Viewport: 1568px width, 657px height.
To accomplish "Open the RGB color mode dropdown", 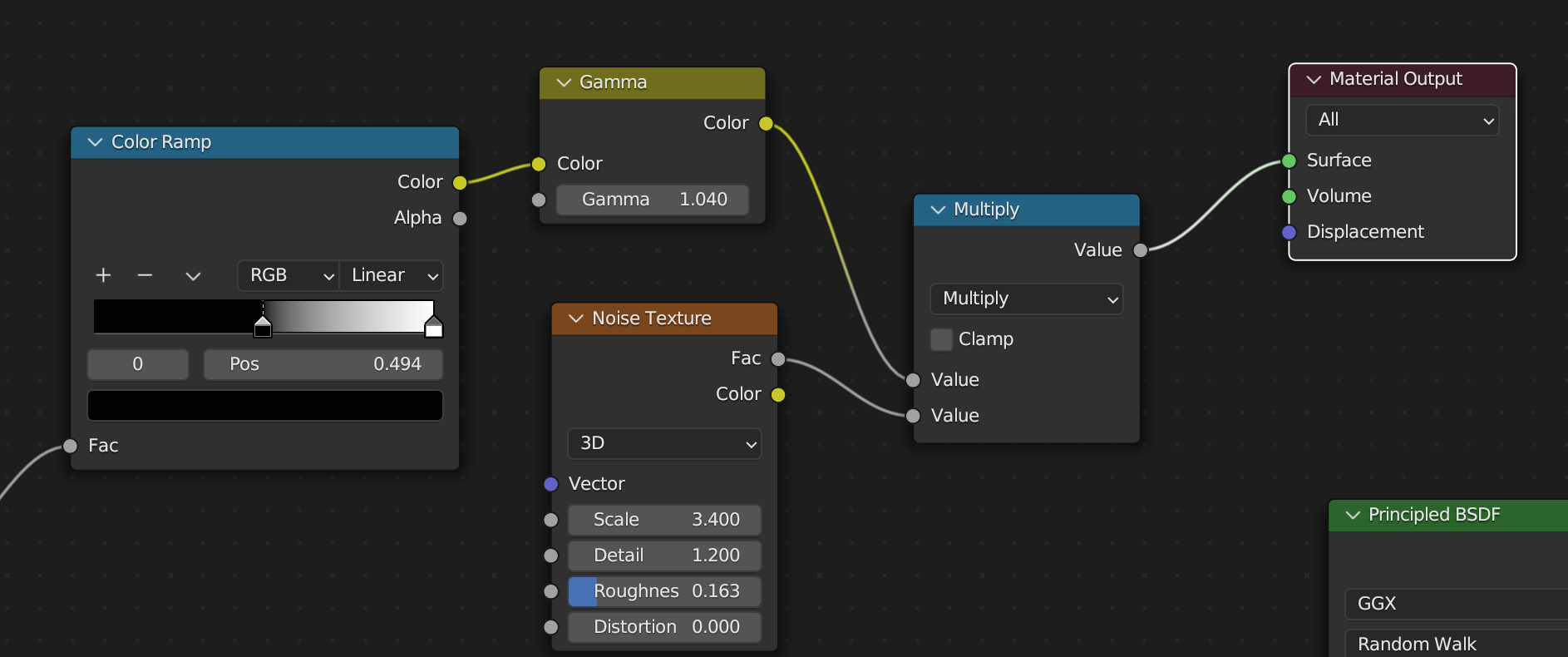I will (288, 275).
